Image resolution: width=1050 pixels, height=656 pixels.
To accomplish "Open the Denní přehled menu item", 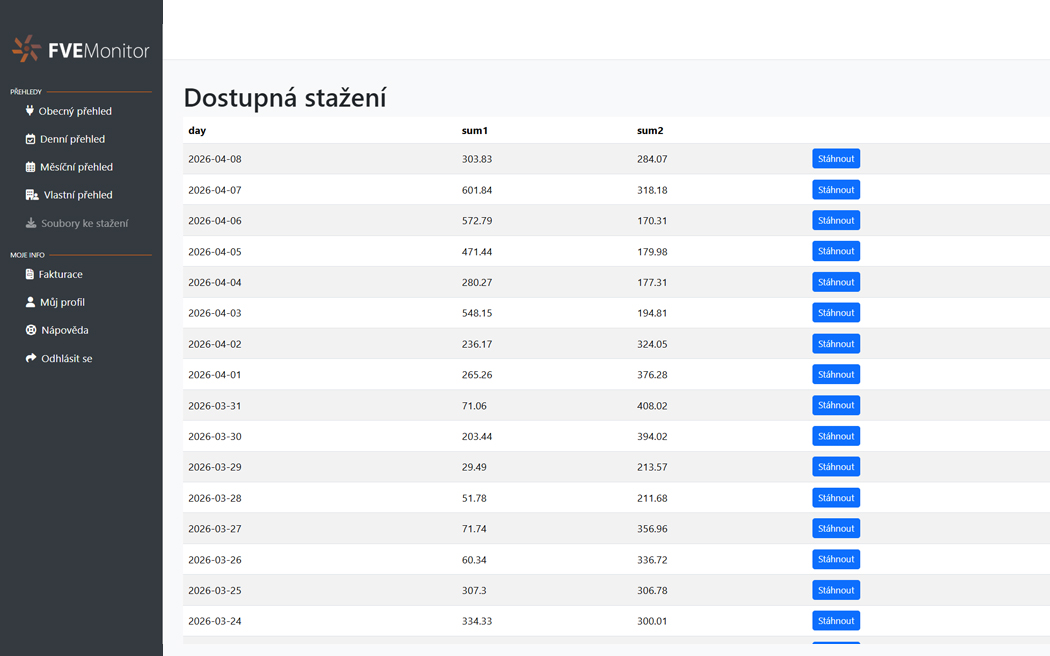I will pos(72,139).
